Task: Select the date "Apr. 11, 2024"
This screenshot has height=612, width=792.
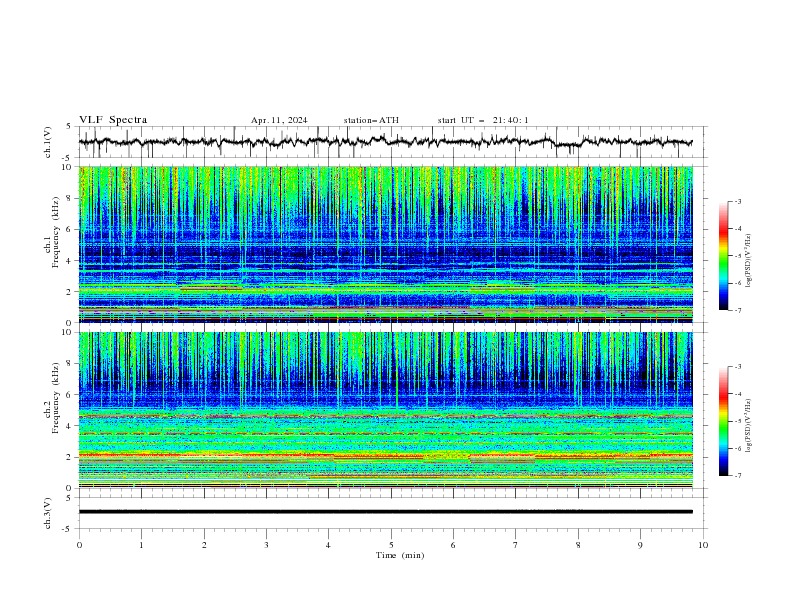Action: click(x=279, y=120)
